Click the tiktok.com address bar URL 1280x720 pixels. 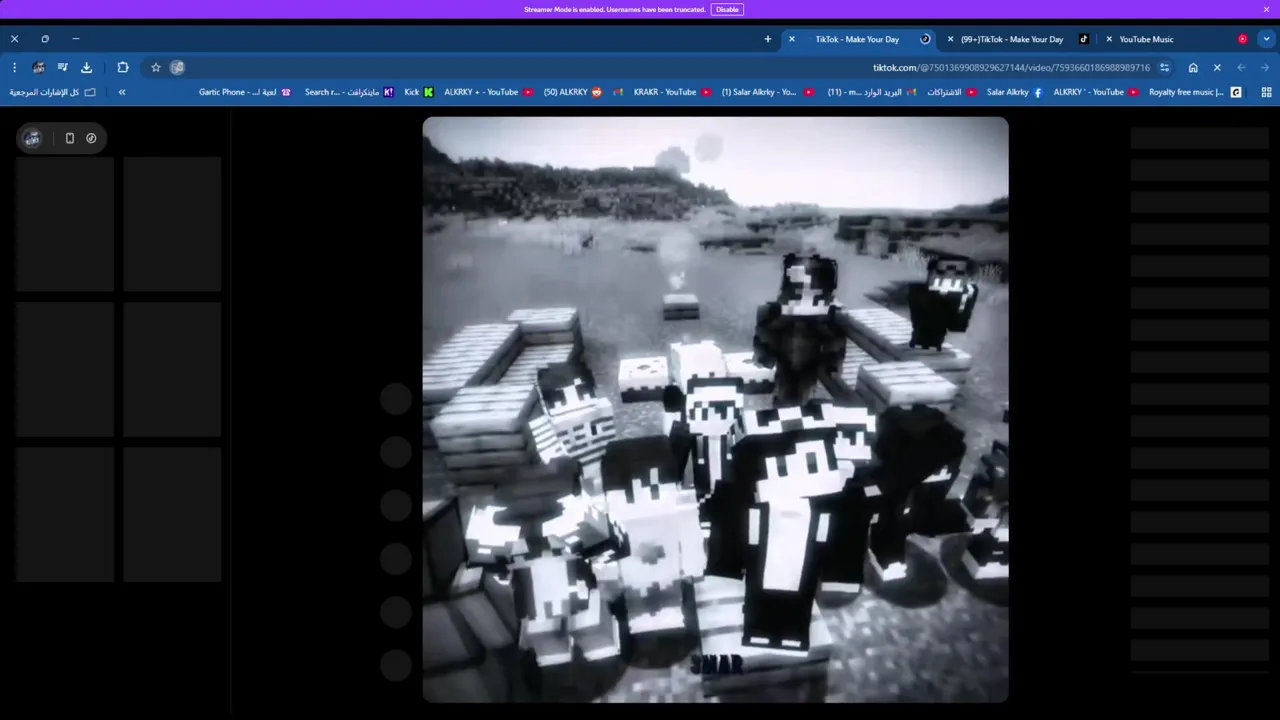[x=1011, y=68]
